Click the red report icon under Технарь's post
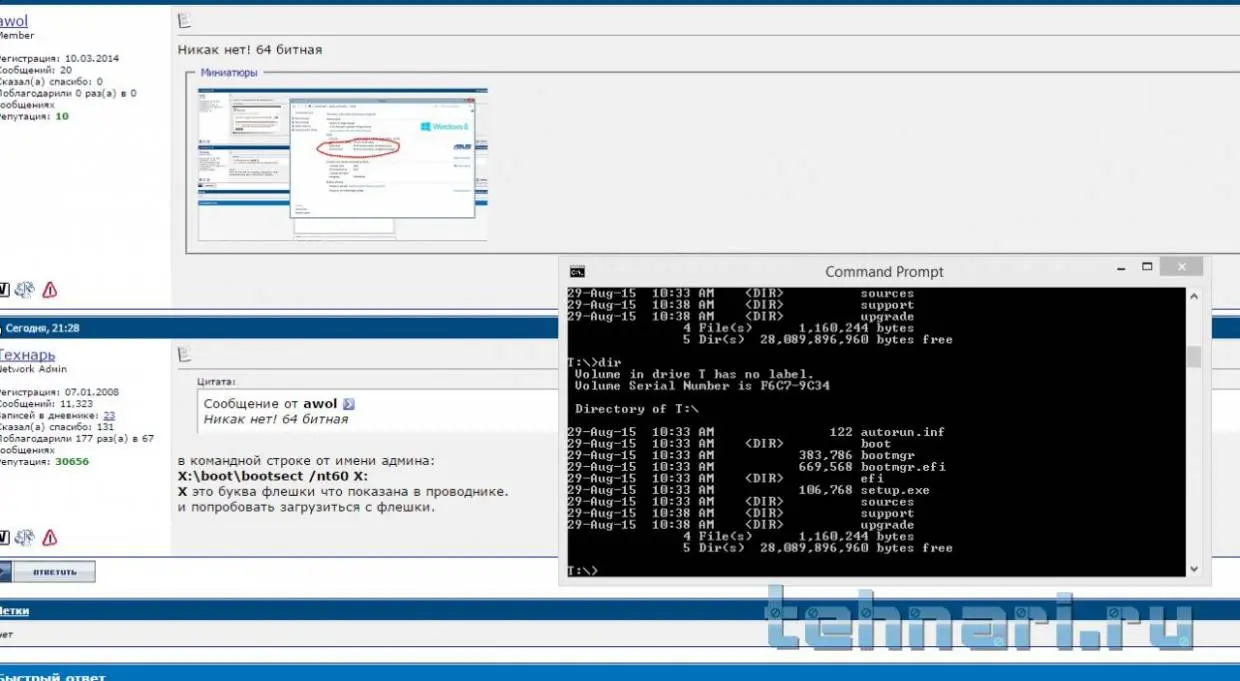The width and height of the screenshot is (1240, 681). 49,537
